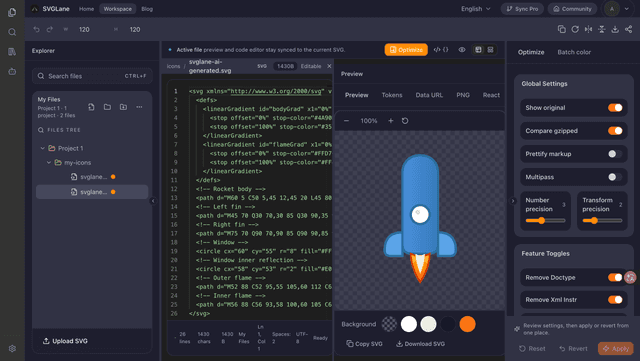Turn off Show original
This screenshot has width=640, height=361.
coord(615,107)
